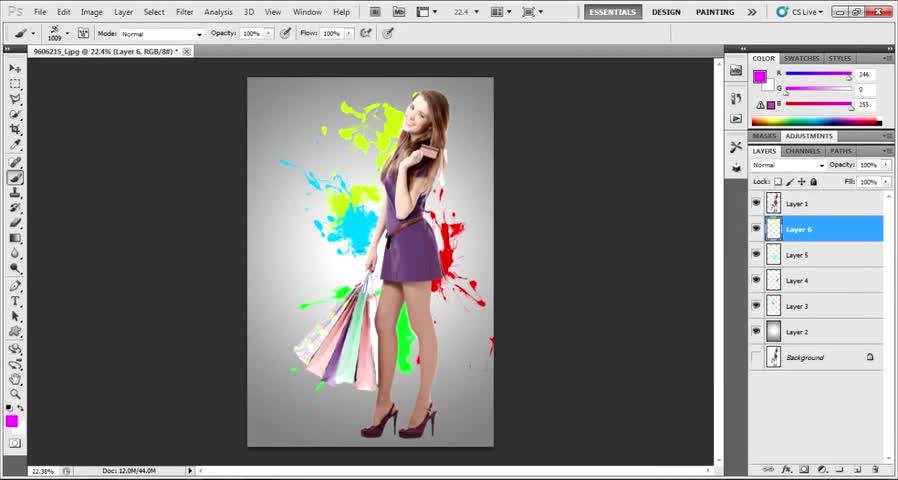This screenshot has width=898, height=480.
Task: Select the Crop tool
Action: [x=15, y=130]
